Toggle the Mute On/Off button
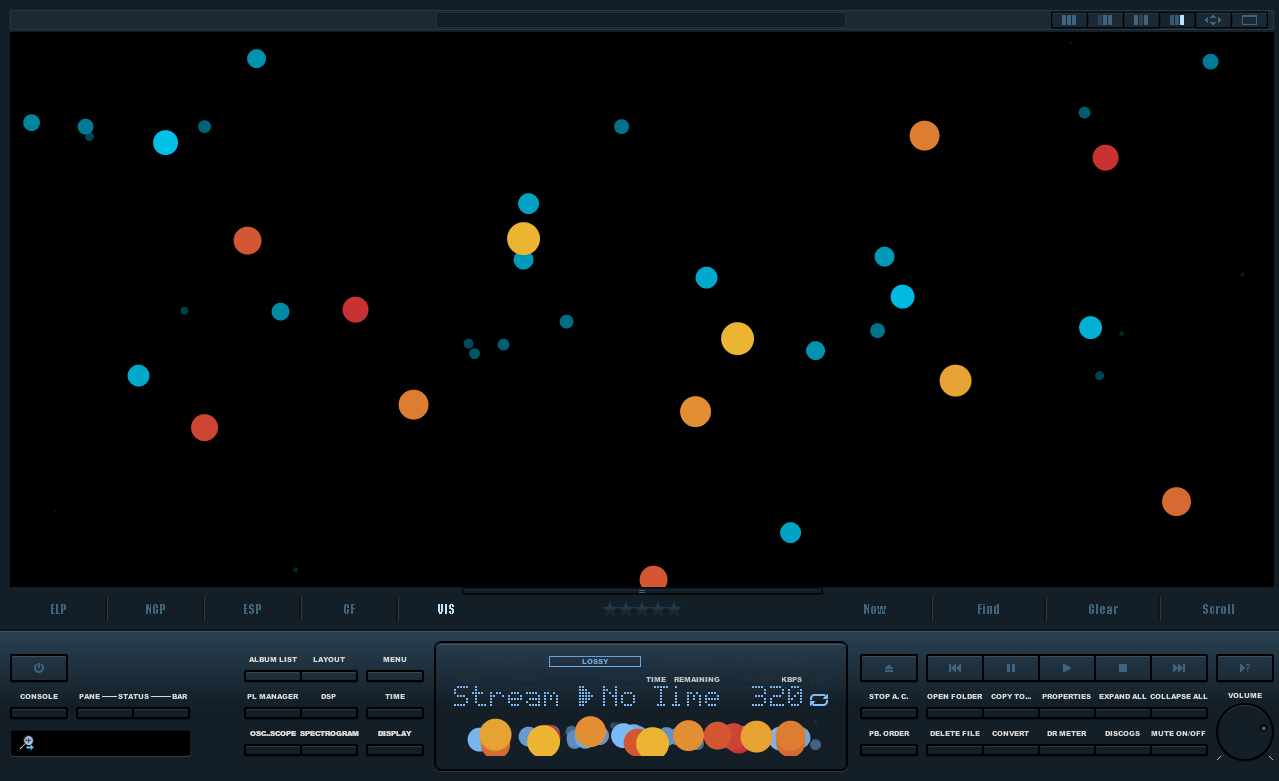1279x781 pixels. 1179,750
